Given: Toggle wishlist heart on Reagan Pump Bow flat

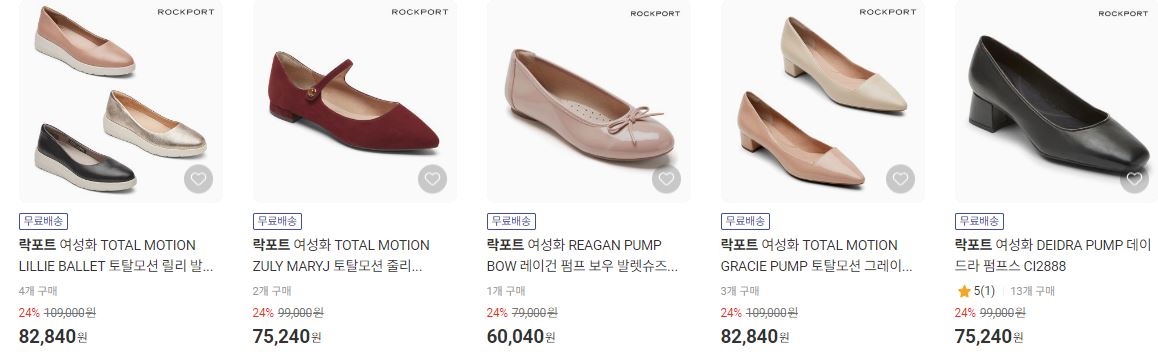Looking at the screenshot, I should tap(666, 179).
